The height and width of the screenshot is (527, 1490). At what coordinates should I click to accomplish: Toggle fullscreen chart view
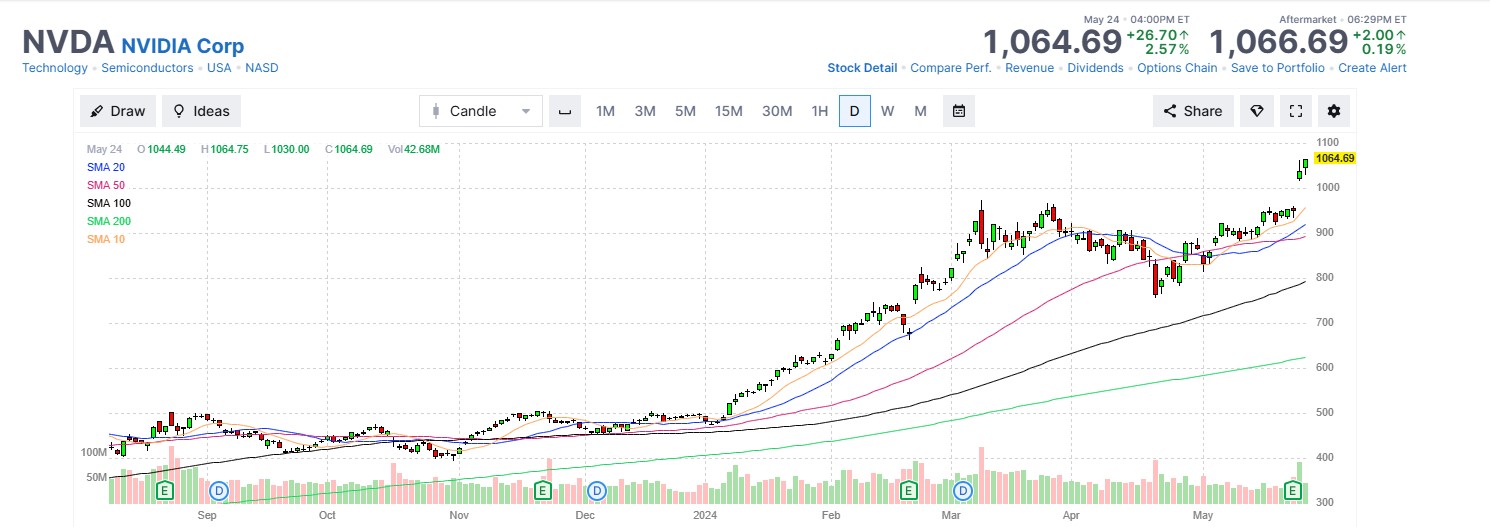(1296, 111)
